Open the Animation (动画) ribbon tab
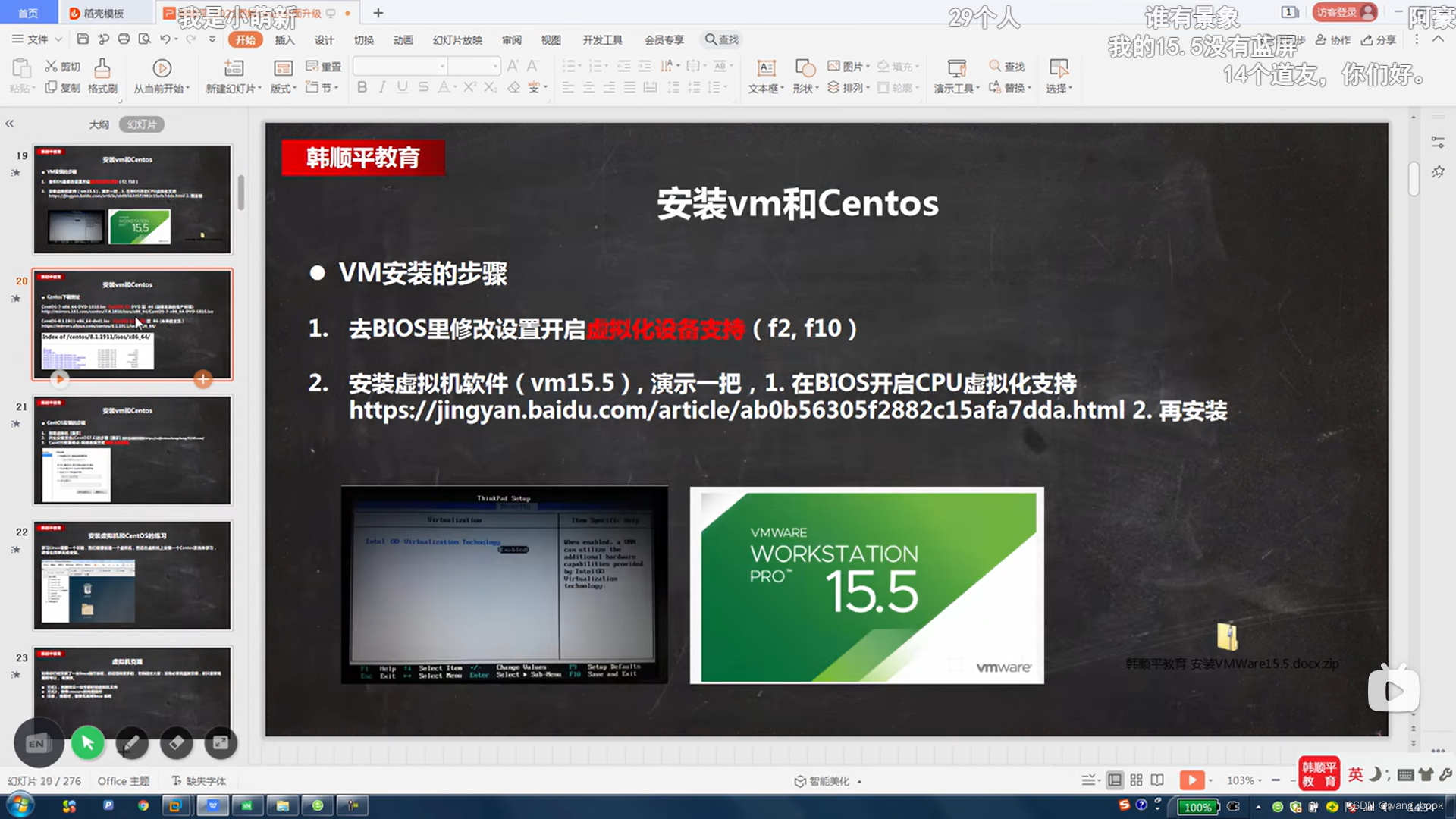 click(x=403, y=40)
